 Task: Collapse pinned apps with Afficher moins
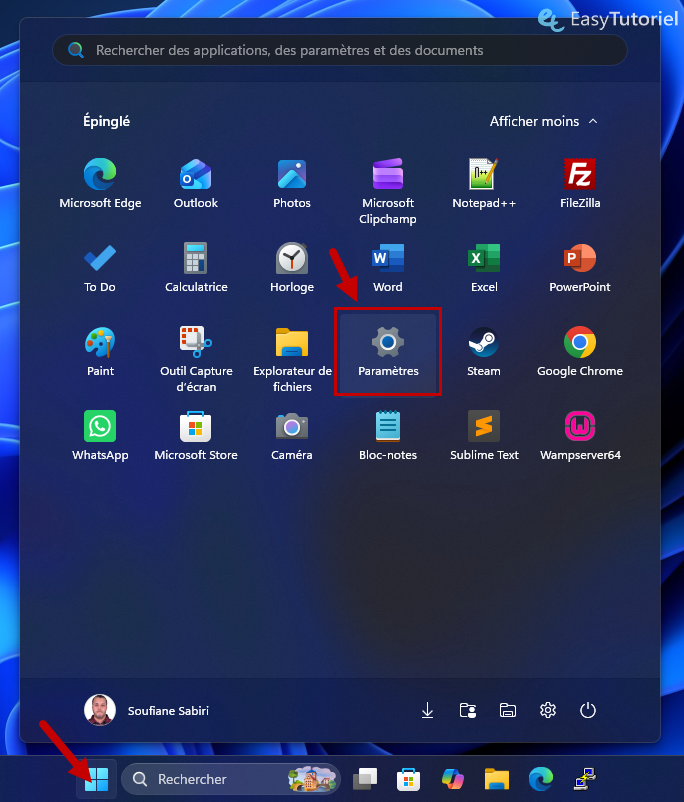point(544,121)
